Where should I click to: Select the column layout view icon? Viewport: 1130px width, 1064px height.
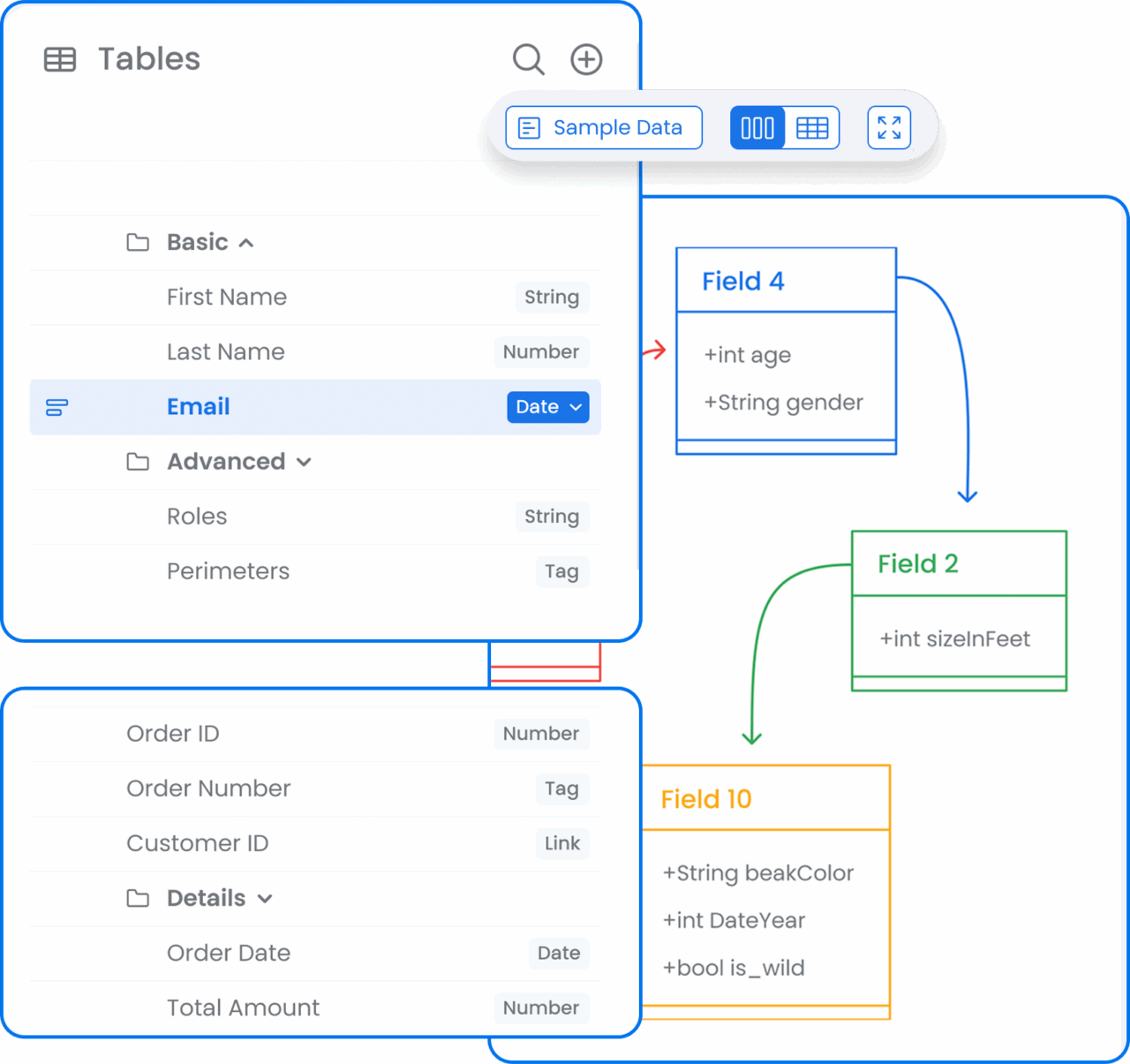(x=757, y=127)
